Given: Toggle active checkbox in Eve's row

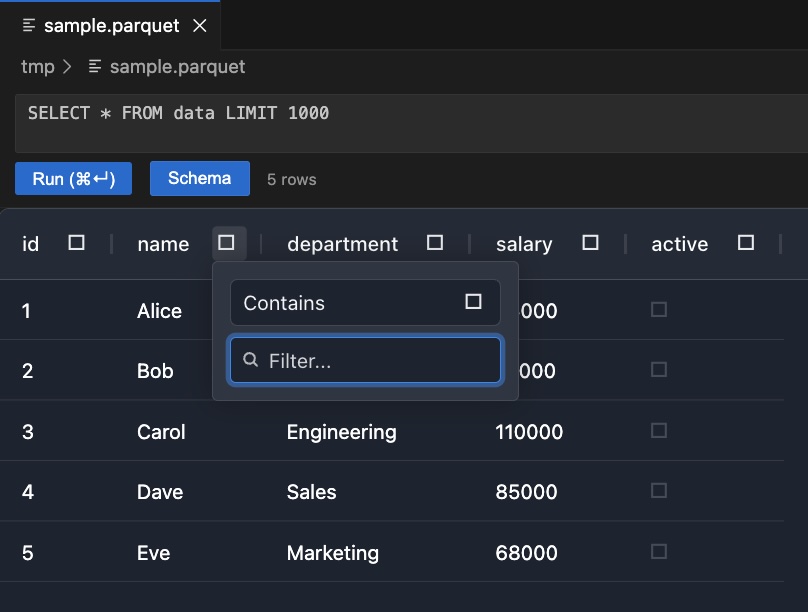Looking at the screenshot, I should click(659, 551).
